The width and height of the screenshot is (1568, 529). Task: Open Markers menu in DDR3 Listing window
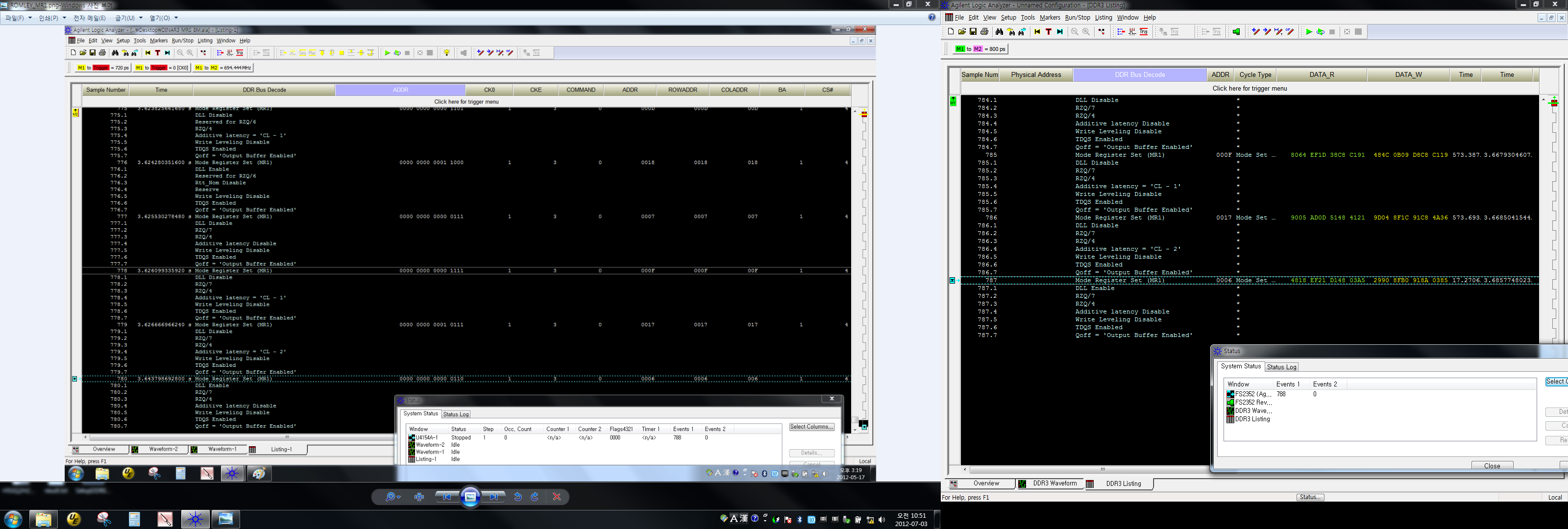1050,18
